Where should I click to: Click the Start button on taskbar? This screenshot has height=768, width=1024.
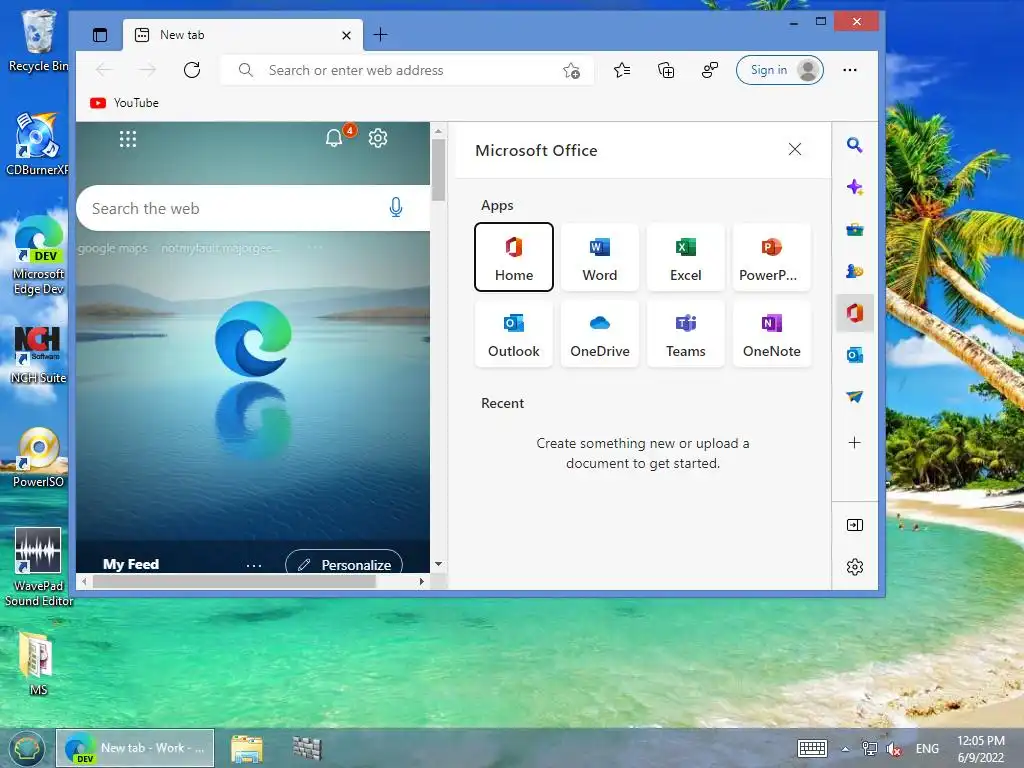tap(26, 748)
